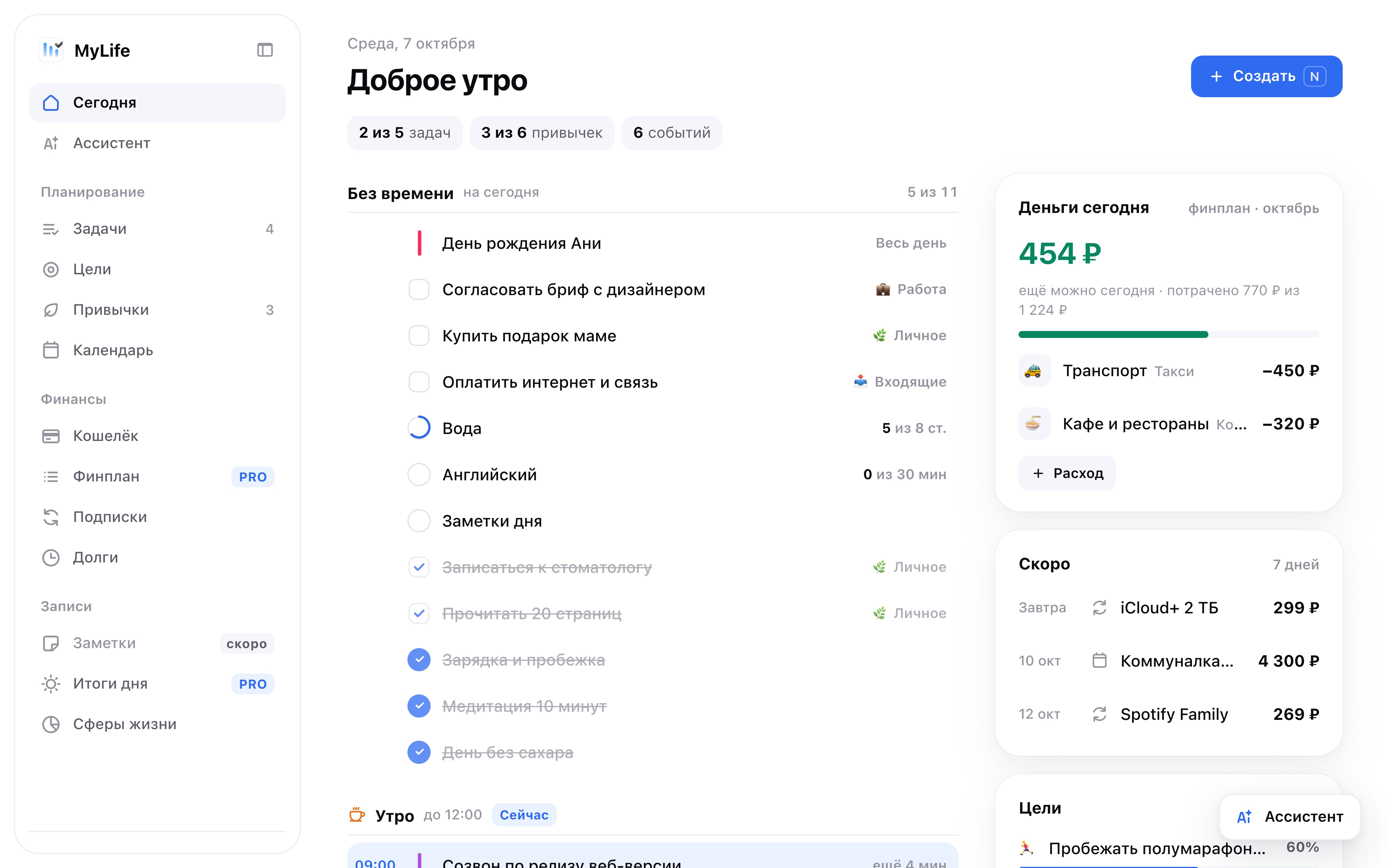Open Сферы жизни
The height and width of the screenshot is (868, 1389).
(157, 724)
